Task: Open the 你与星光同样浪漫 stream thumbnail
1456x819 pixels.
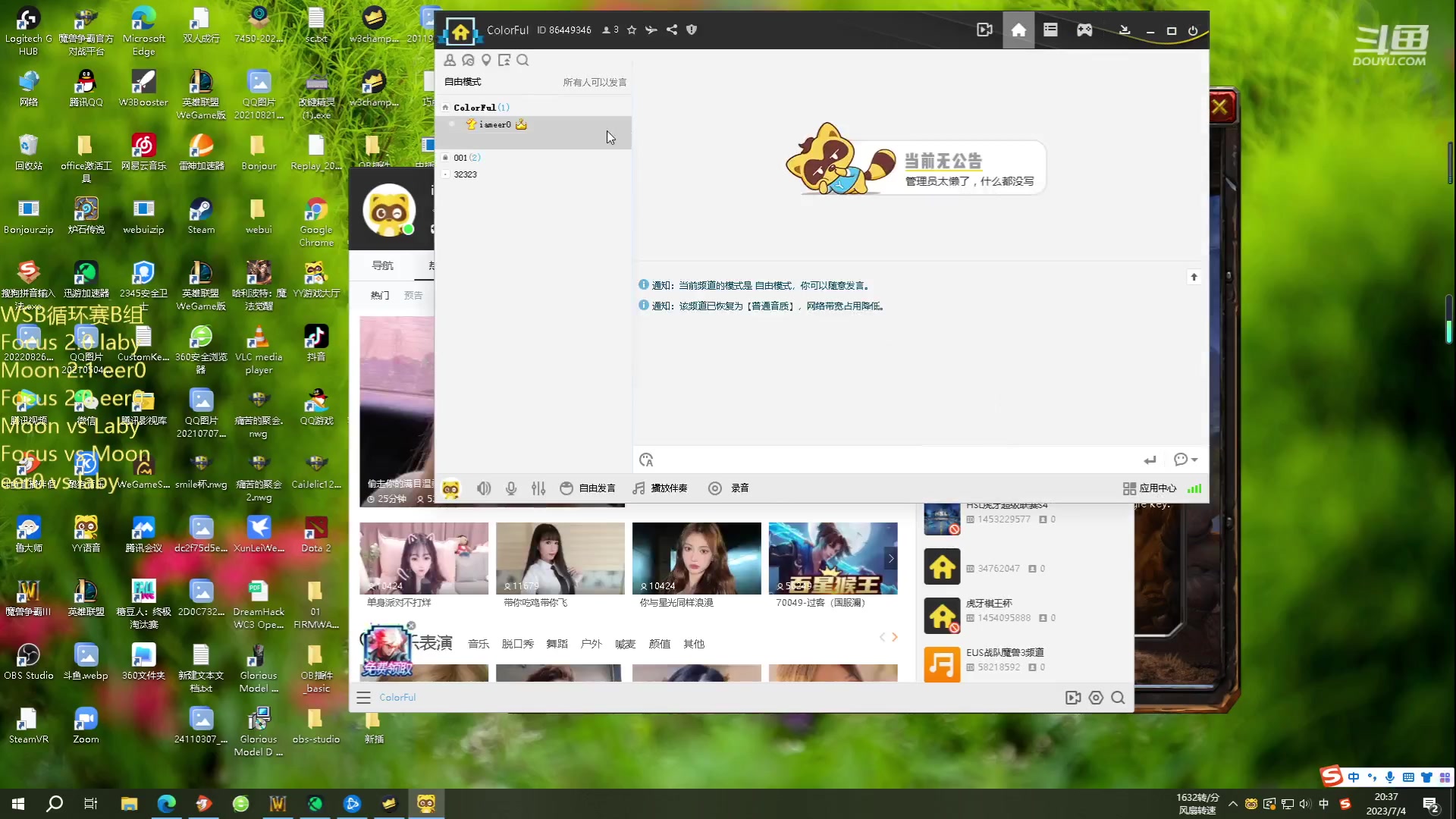Action: (696, 559)
